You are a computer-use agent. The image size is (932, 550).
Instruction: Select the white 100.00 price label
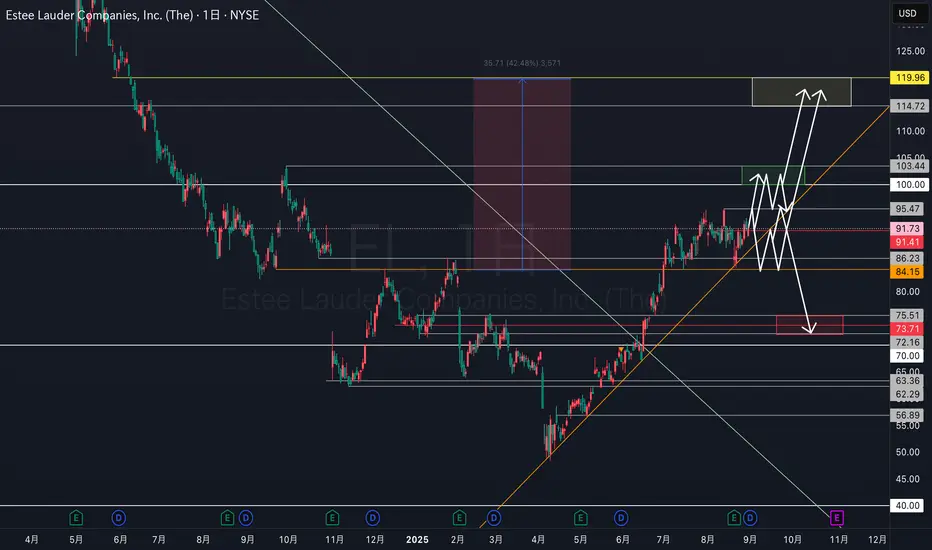pos(910,185)
